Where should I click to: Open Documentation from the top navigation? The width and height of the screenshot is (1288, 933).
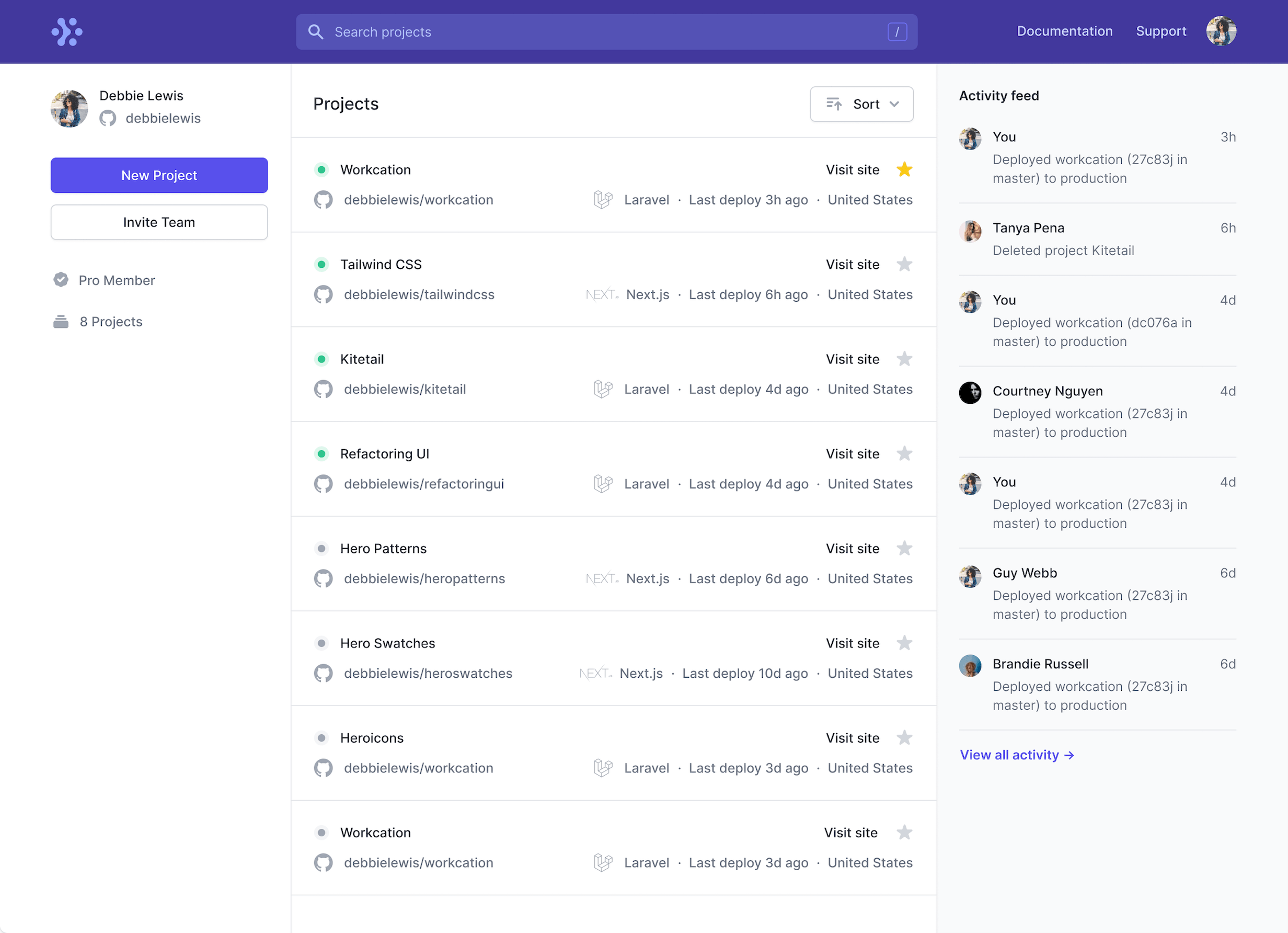[x=1065, y=31]
